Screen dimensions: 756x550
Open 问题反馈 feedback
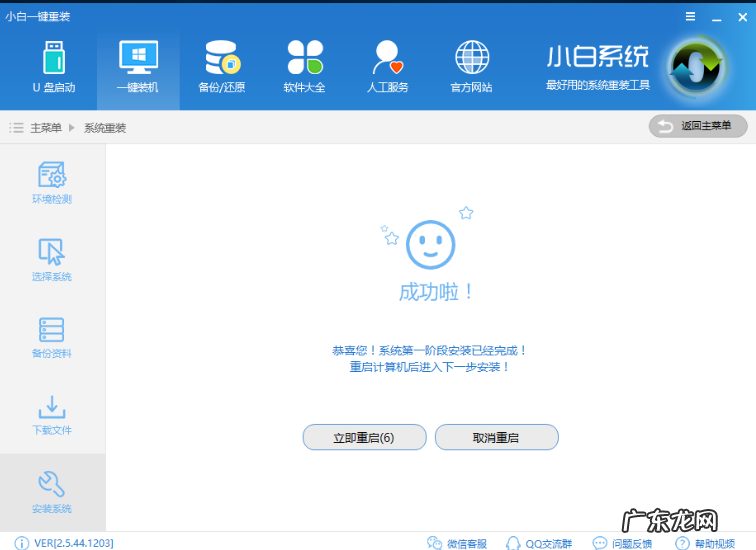[x=622, y=544]
